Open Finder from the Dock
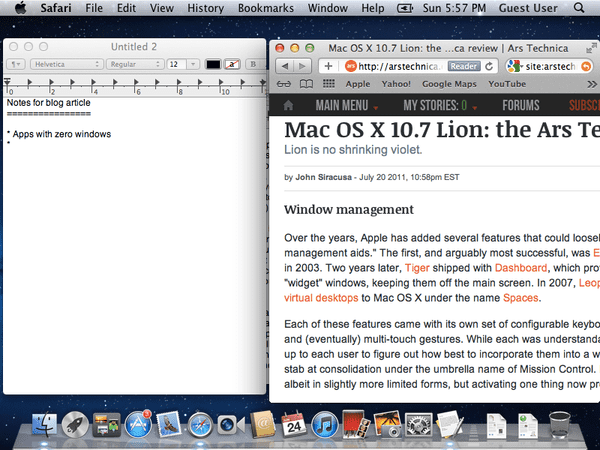 pos(44,424)
